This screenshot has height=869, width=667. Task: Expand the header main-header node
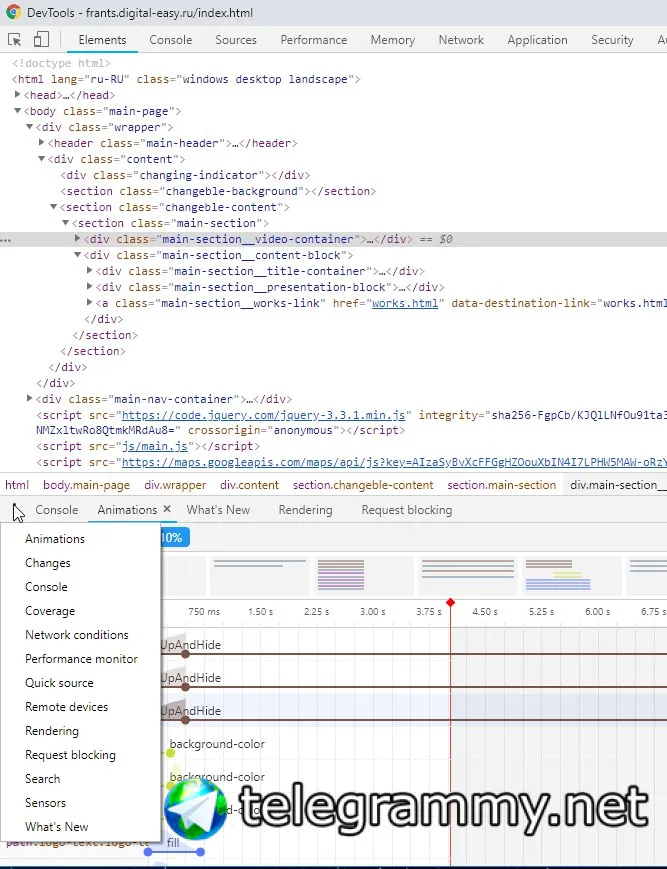pos(42,143)
